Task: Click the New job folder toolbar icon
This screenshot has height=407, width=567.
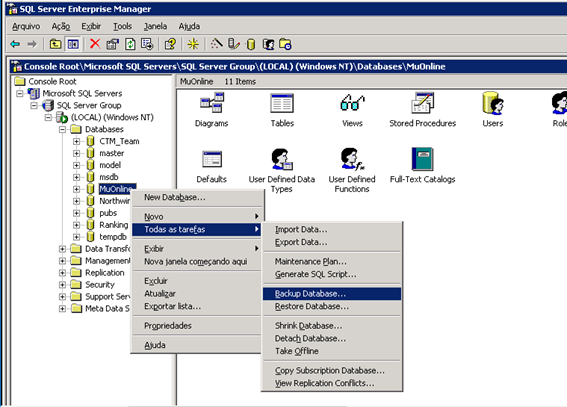Action: [x=285, y=44]
